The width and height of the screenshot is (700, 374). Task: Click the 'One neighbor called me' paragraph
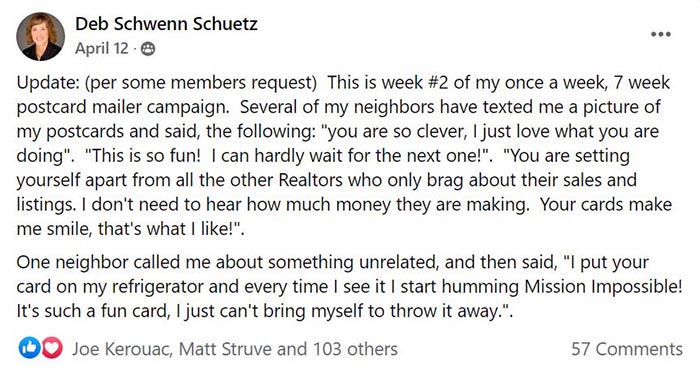click(x=350, y=287)
